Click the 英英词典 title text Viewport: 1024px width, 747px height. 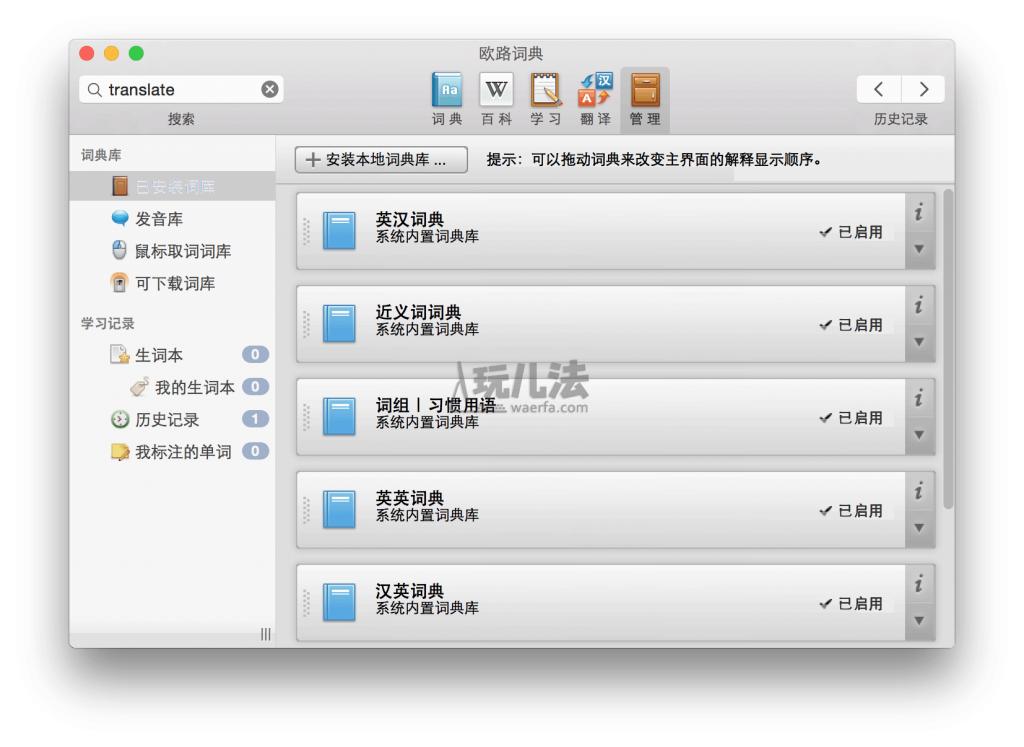[x=410, y=498]
